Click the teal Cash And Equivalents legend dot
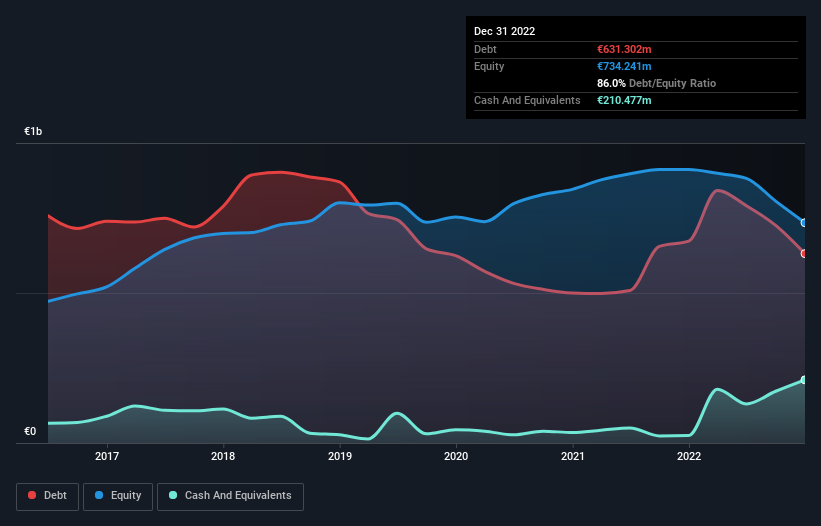Screen dimensions: 821x526 click(173, 495)
